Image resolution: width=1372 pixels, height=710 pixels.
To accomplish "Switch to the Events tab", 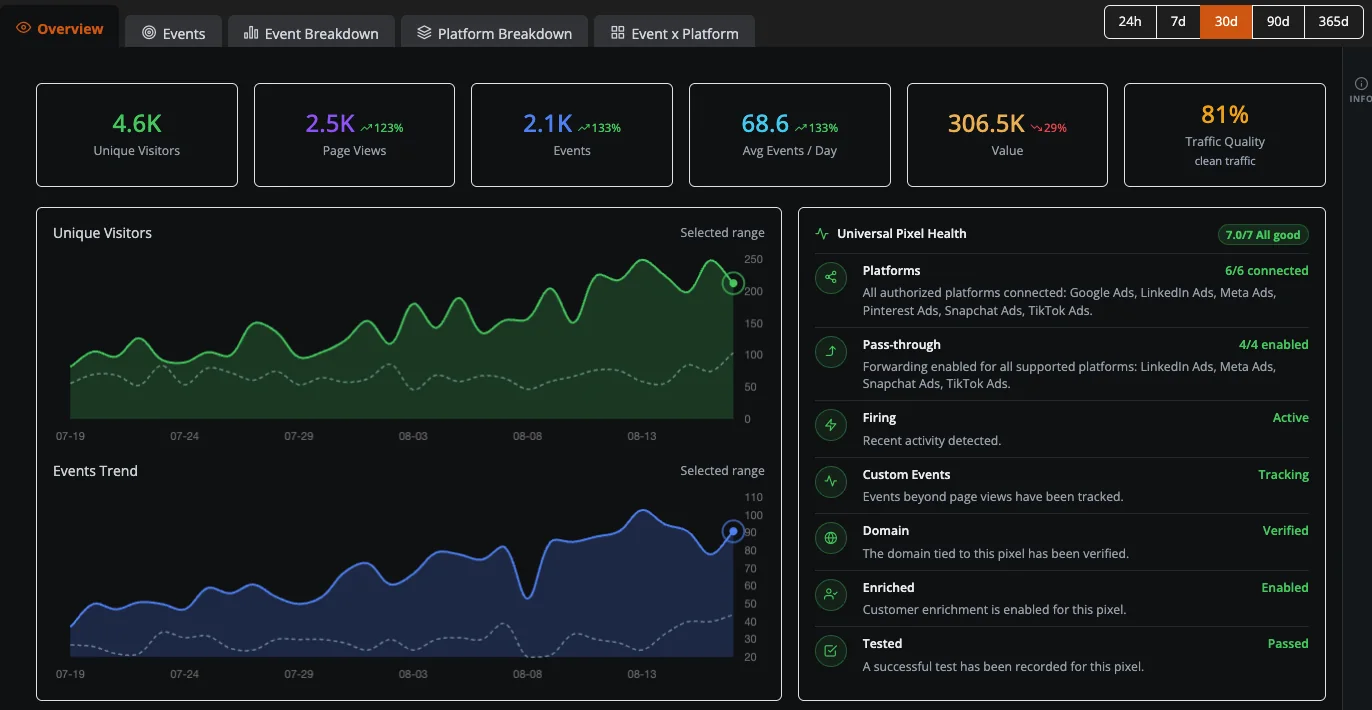I will tap(174, 33).
